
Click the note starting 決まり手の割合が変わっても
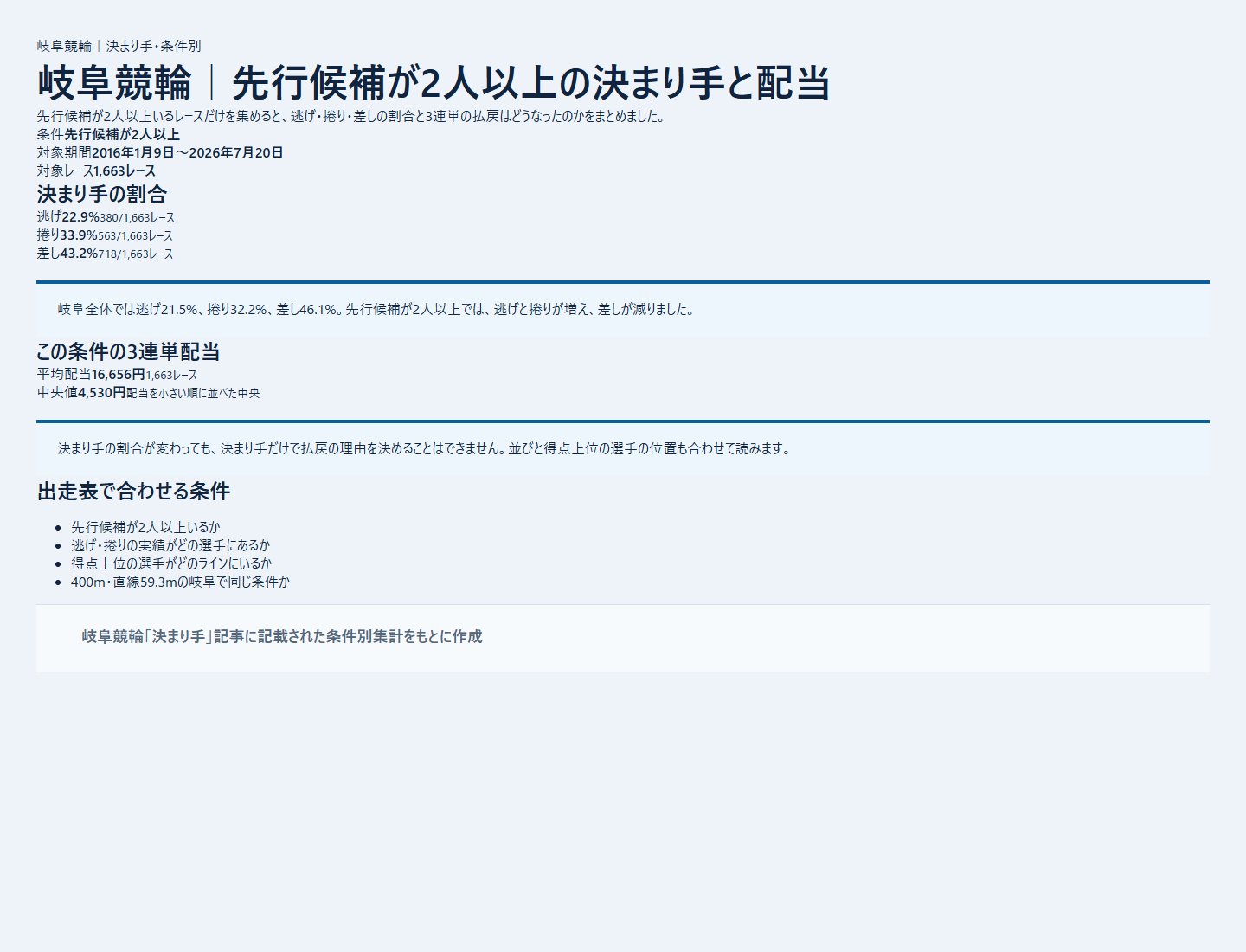point(623,448)
